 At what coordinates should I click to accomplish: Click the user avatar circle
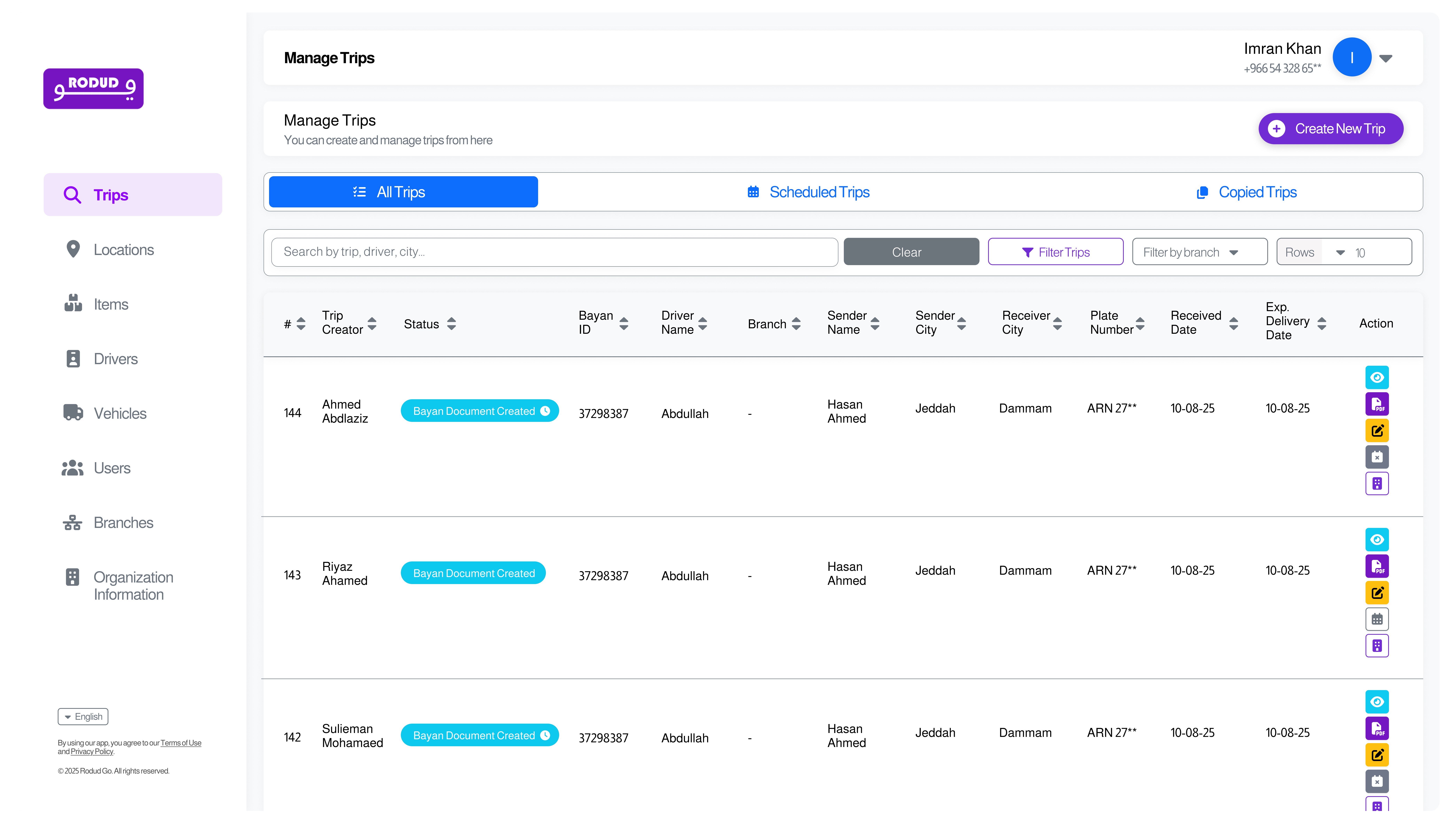click(x=1352, y=57)
